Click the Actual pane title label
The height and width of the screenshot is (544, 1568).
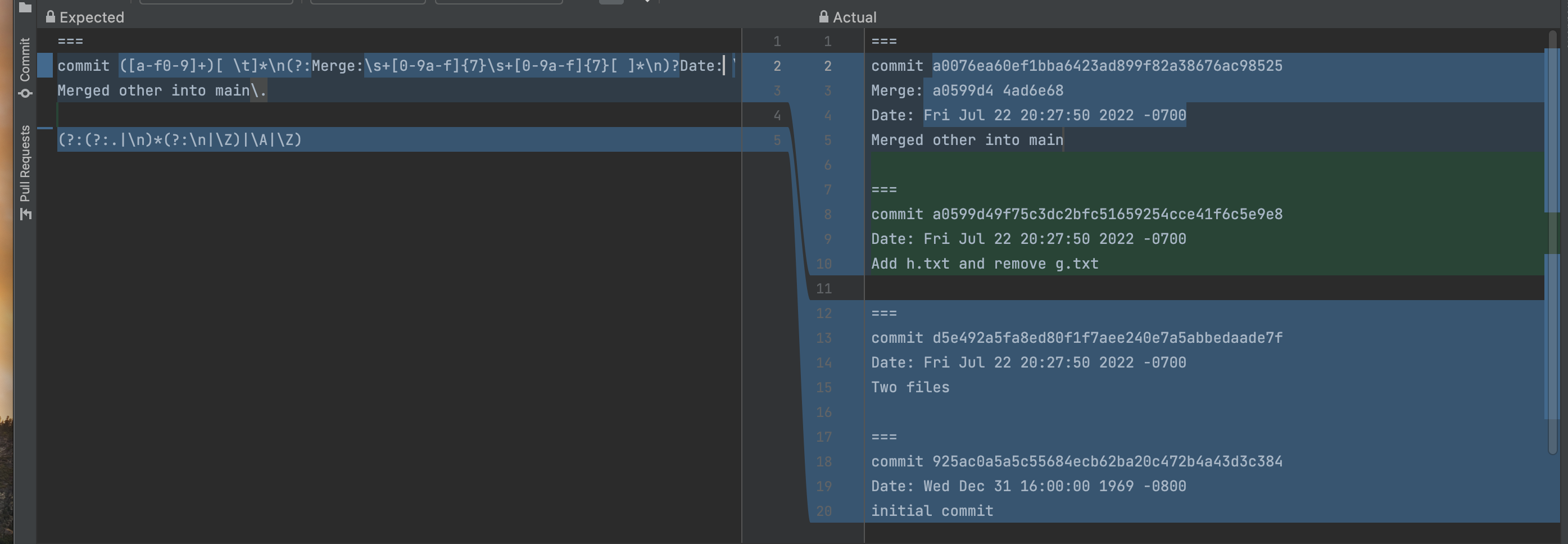point(854,17)
